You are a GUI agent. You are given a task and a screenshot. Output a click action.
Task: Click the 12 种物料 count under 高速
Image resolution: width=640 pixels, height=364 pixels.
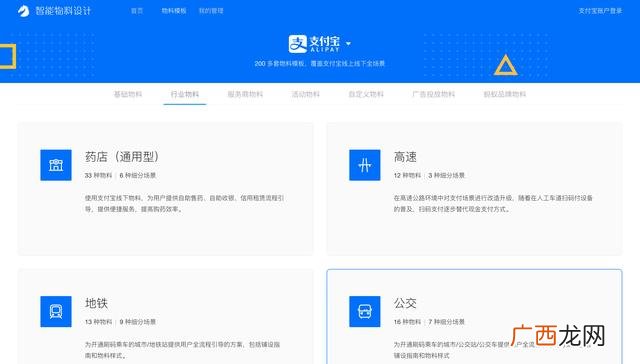click(407, 175)
